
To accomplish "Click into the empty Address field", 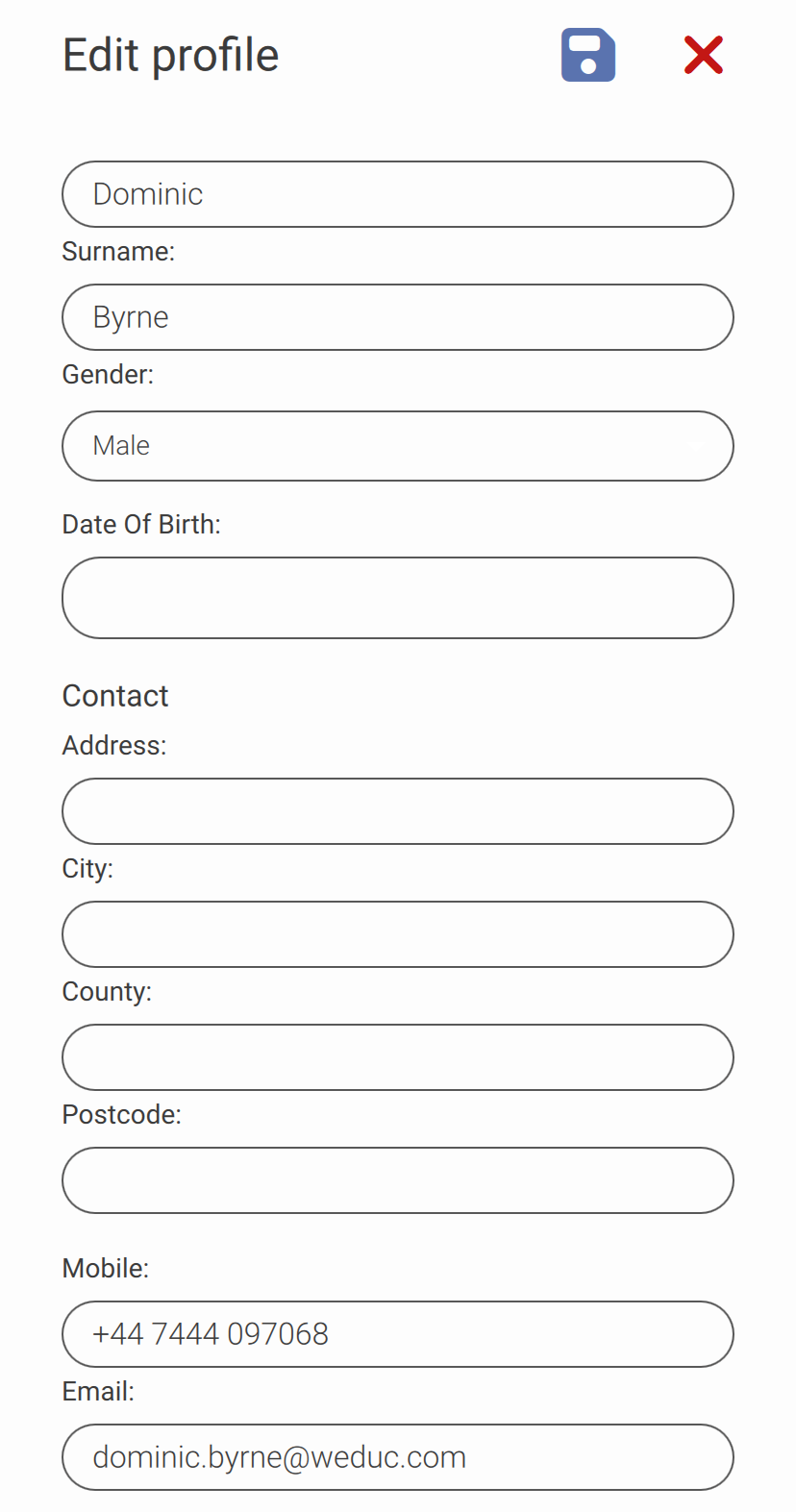I will click(x=398, y=811).
